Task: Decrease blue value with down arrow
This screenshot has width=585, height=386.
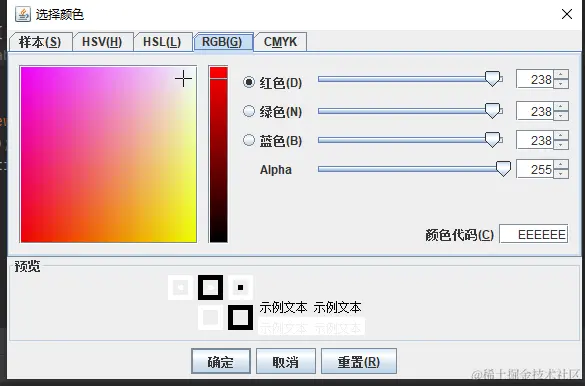Action: (x=561, y=145)
